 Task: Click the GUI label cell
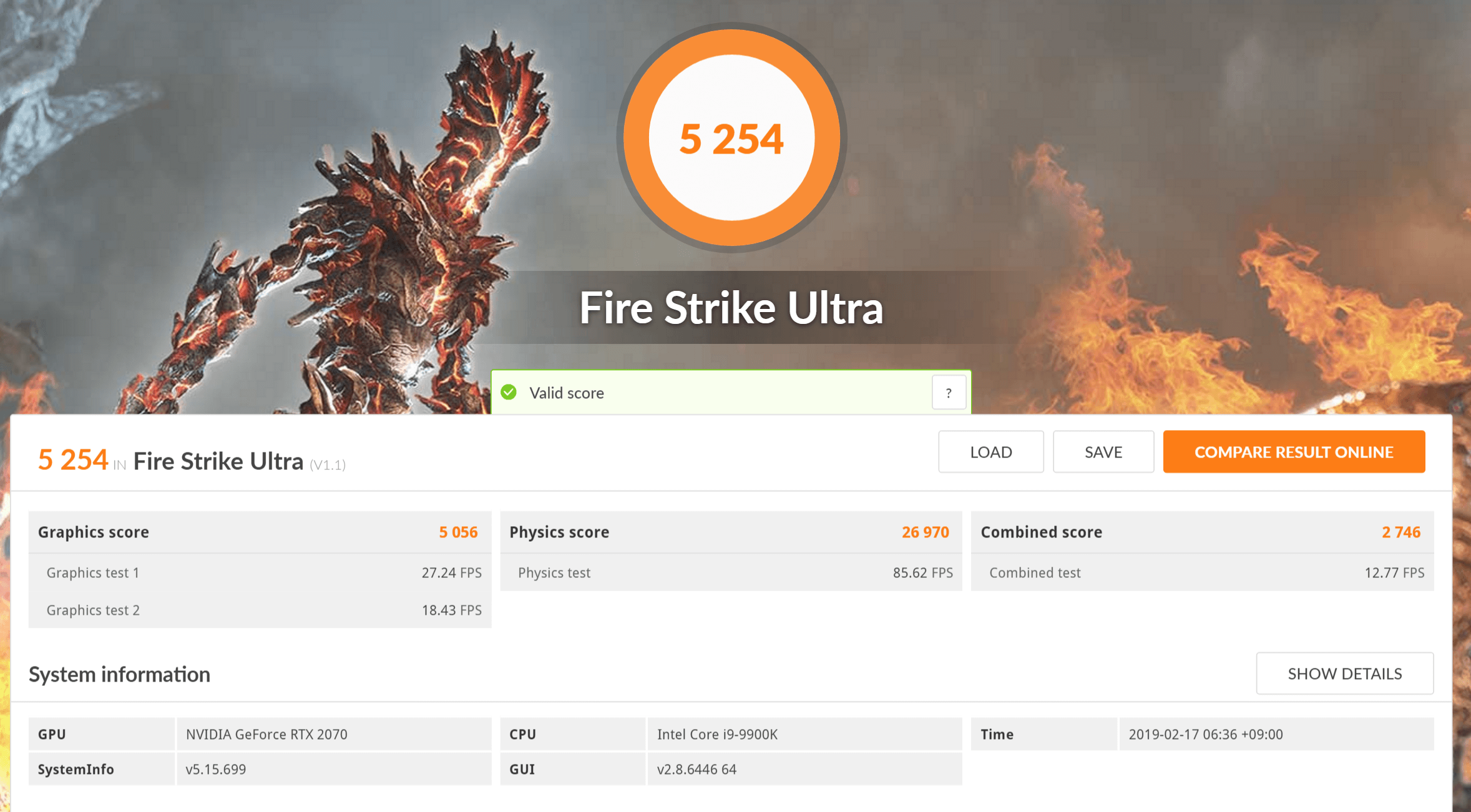[572, 769]
